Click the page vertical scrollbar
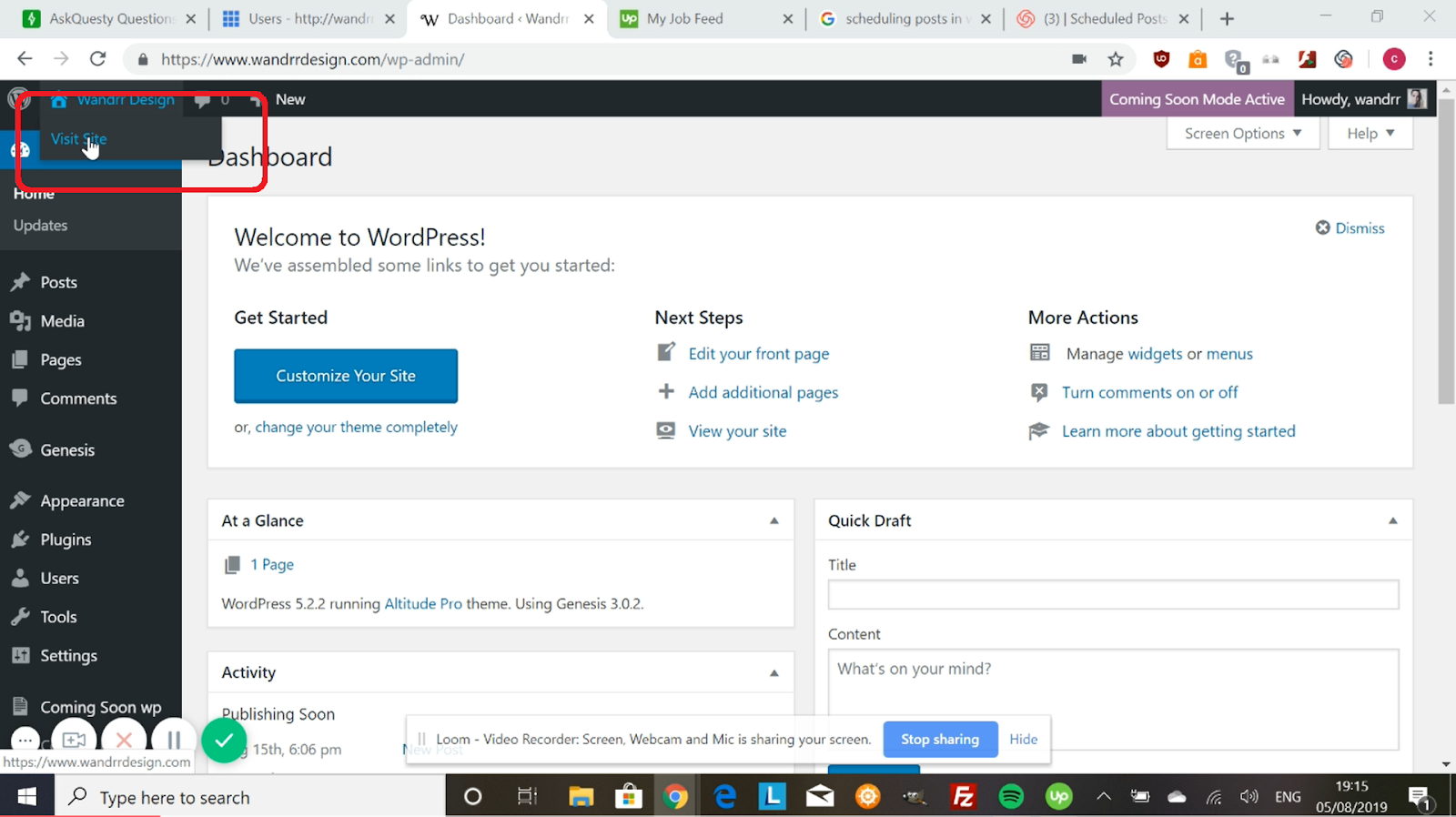This screenshot has width=1456, height=817. [1446, 251]
